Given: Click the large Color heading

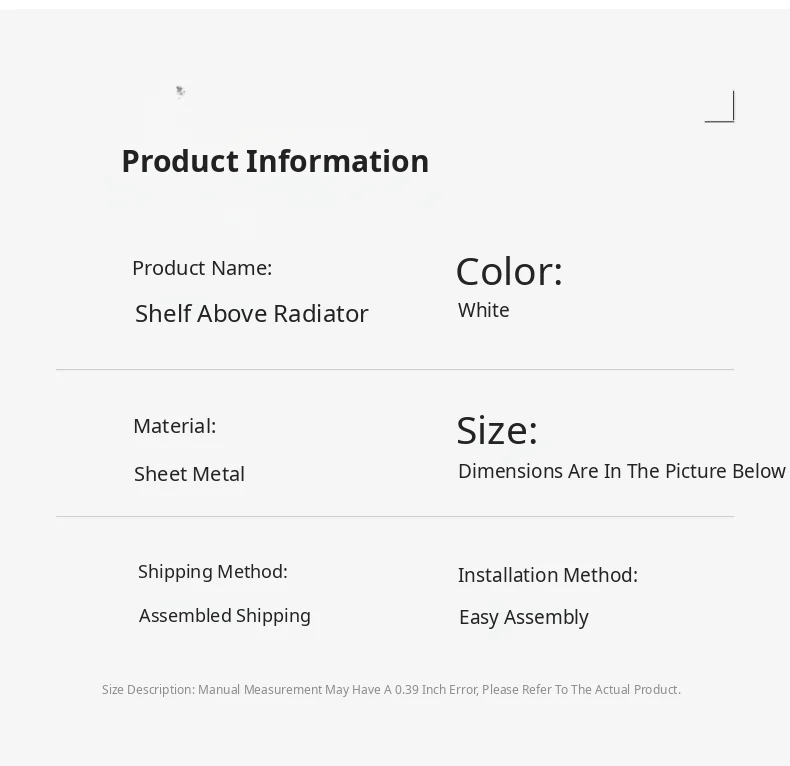Looking at the screenshot, I should 509,272.
